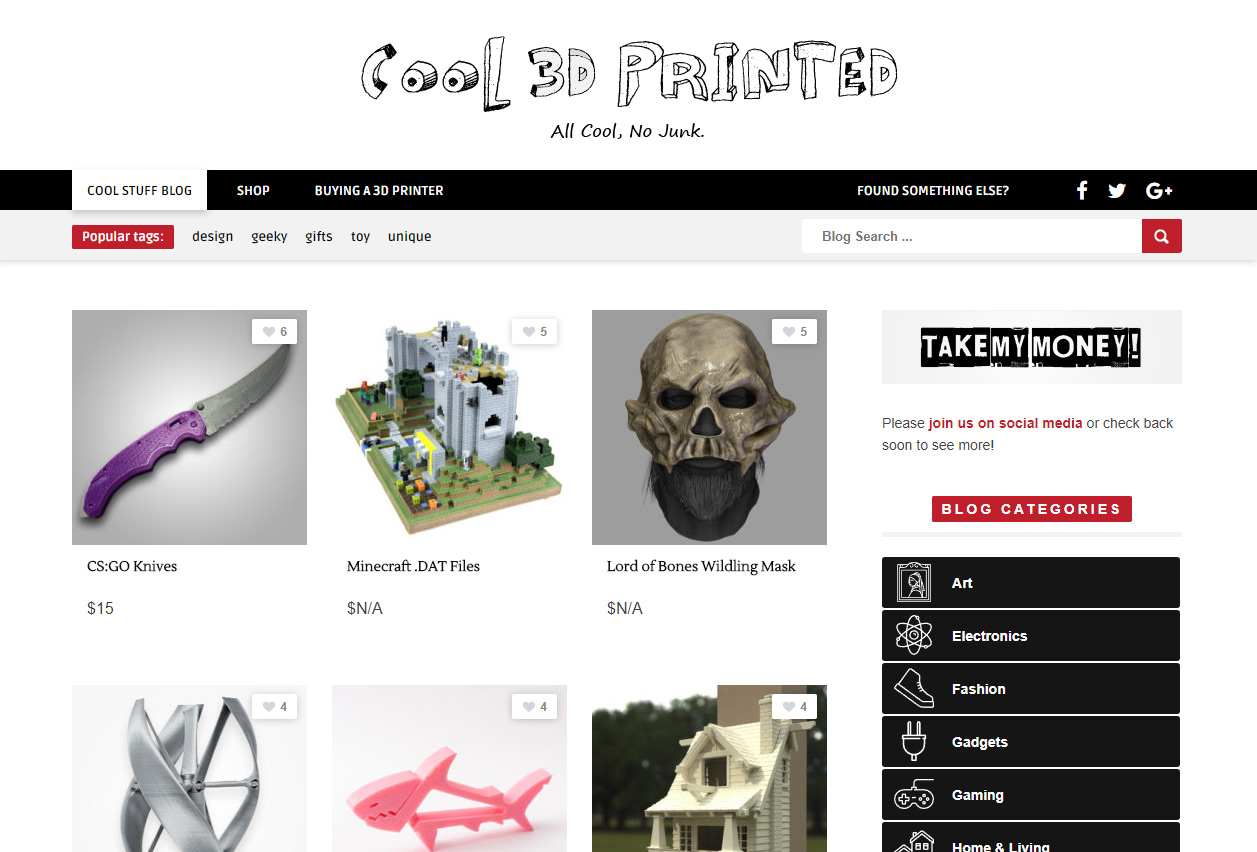Open the Shop menu item
The height and width of the screenshot is (852, 1257).
253,190
